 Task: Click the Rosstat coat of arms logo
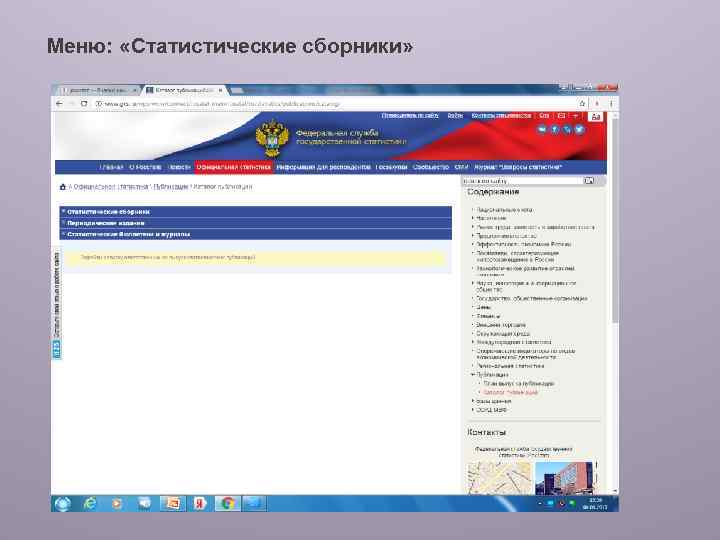pyautogui.click(x=272, y=139)
